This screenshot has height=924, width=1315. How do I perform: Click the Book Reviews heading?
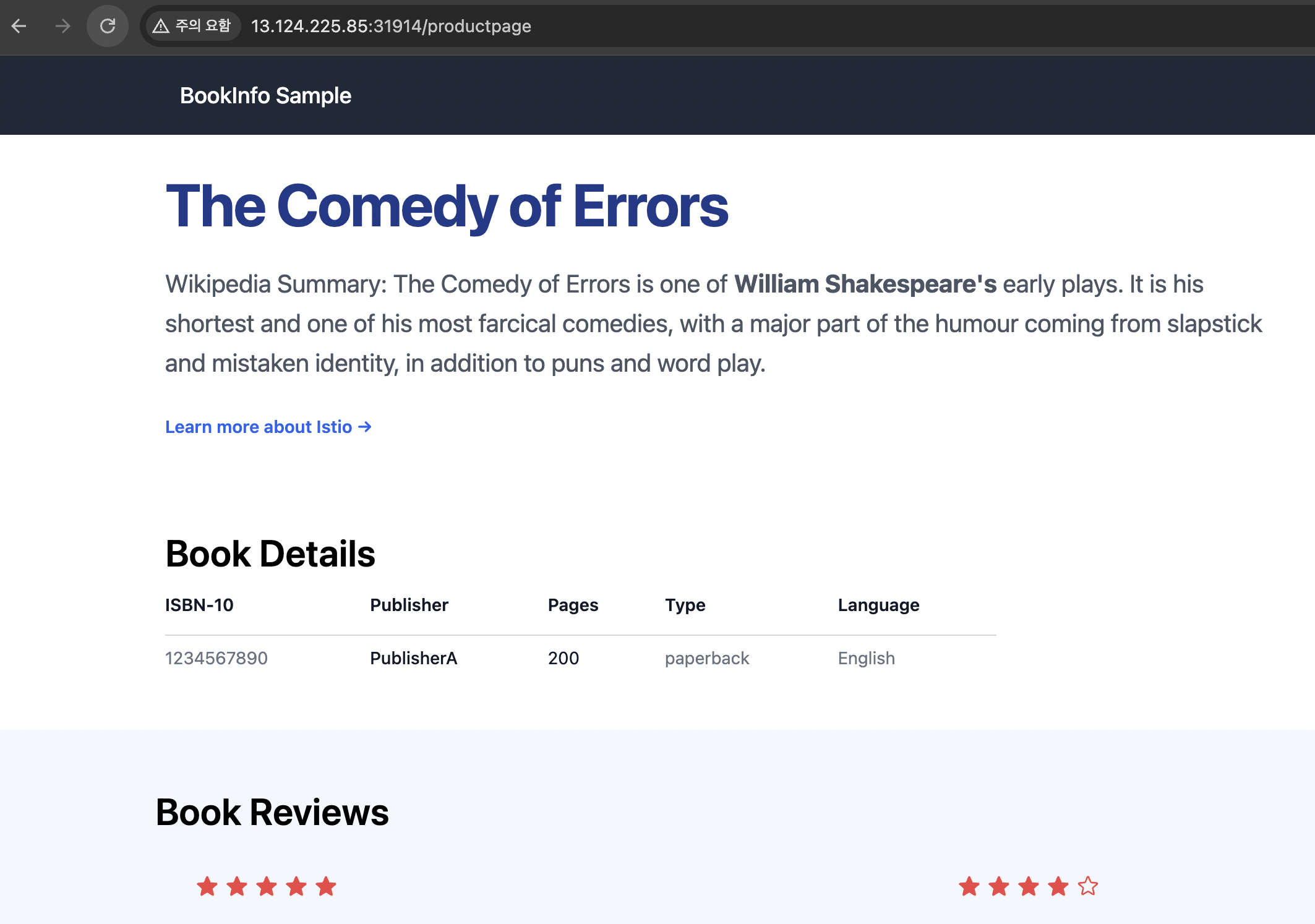click(x=272, y=812)
